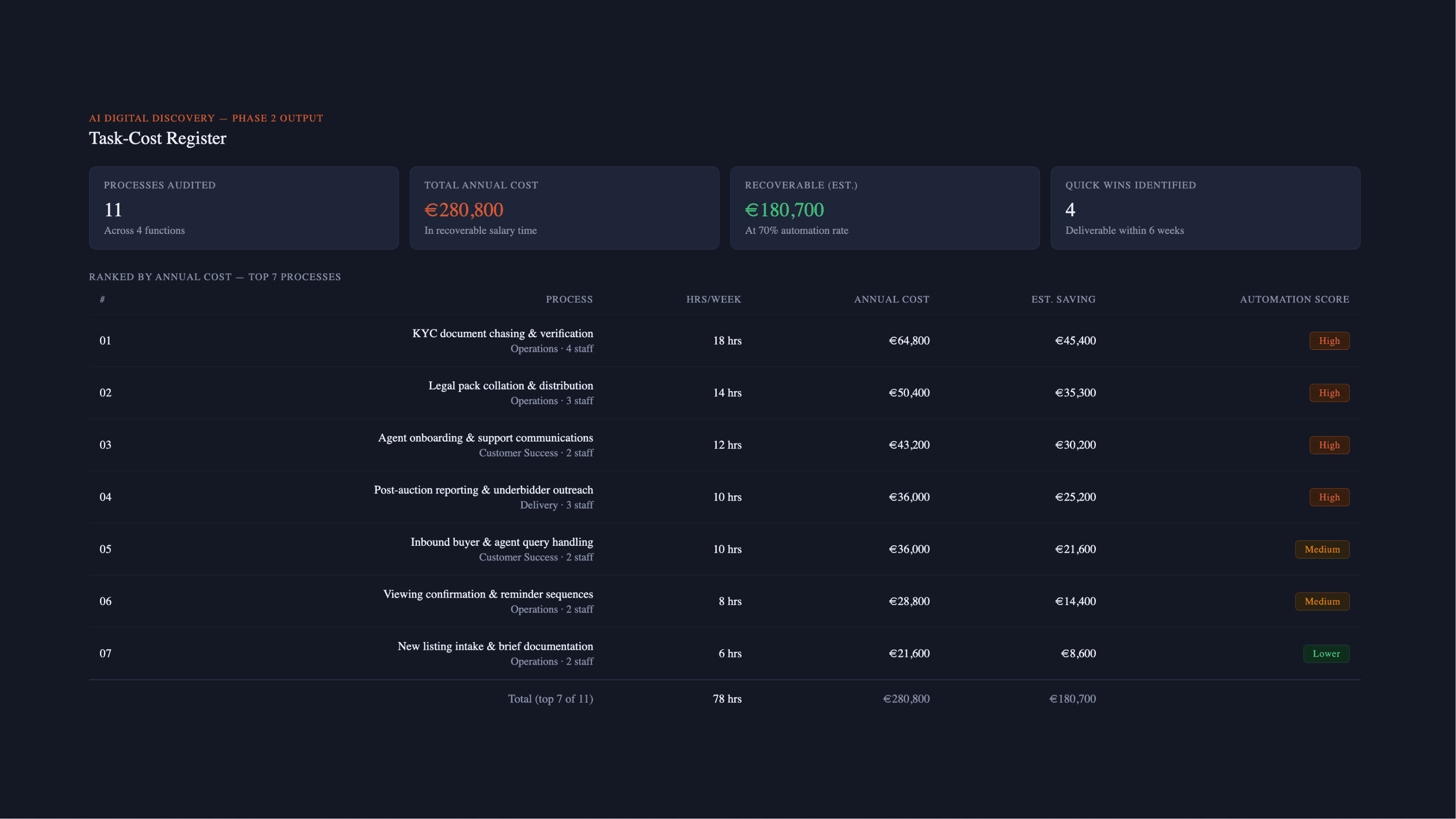Click the €180,700 total in the table footer

[1072, 699]
